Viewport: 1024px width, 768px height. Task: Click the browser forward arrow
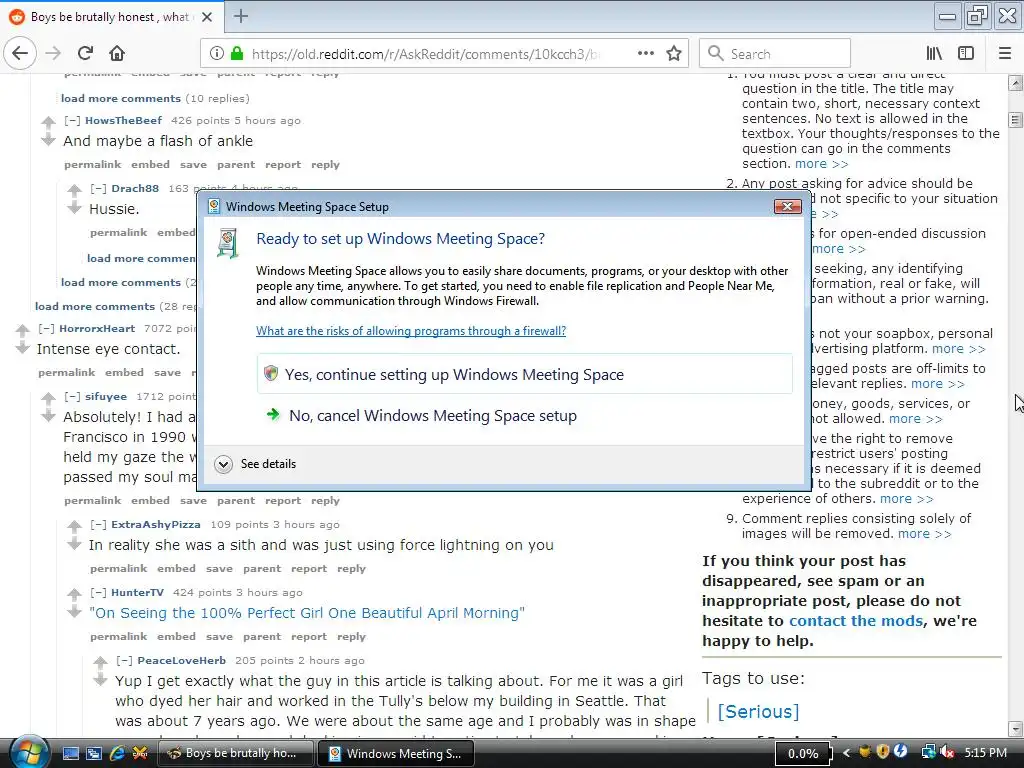(x=53, y=54)
